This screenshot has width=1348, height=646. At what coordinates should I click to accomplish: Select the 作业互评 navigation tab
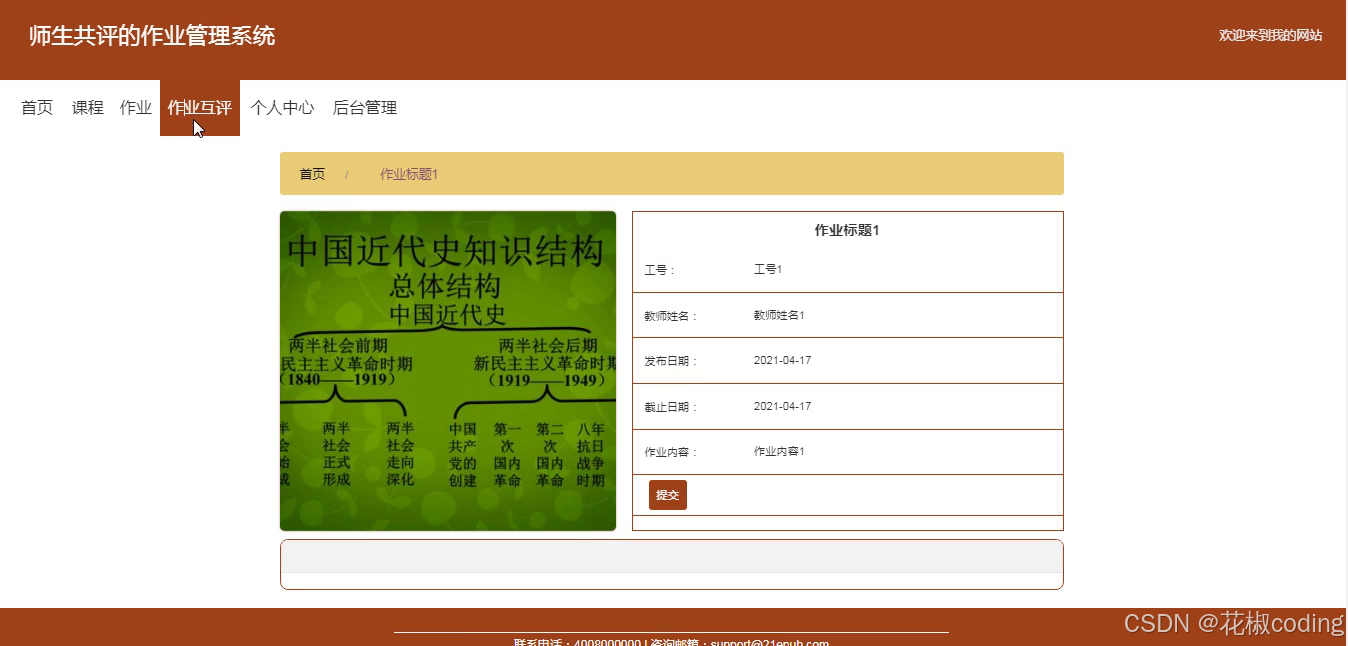pos(199,107)
